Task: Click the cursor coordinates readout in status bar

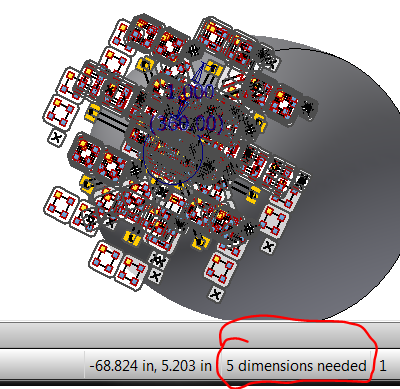Action: 150,366
